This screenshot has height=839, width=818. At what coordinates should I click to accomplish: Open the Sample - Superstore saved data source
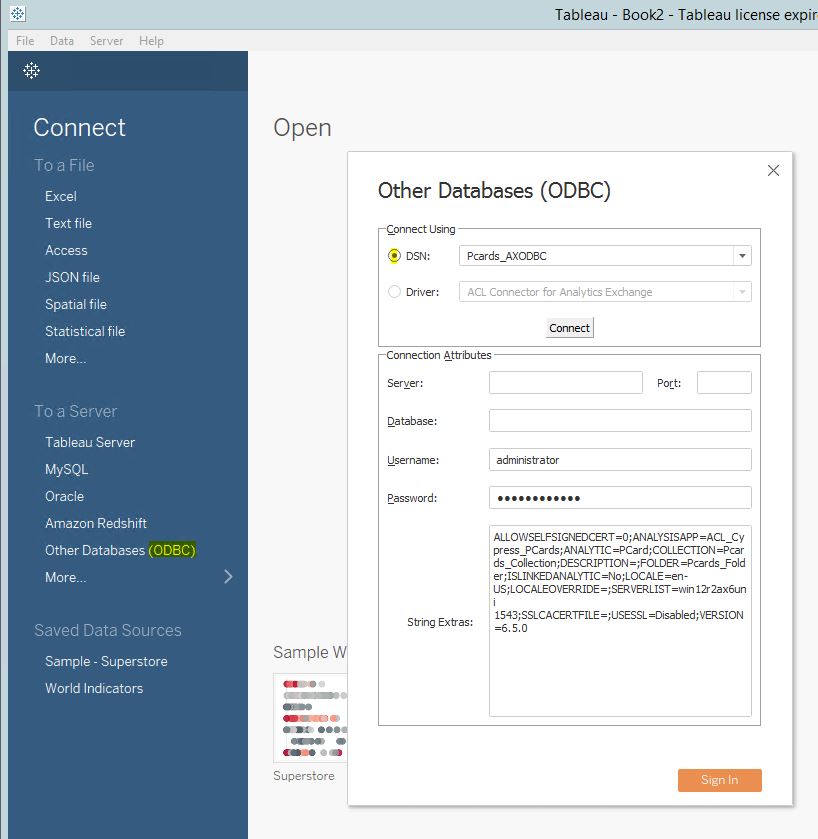(107, 661)
